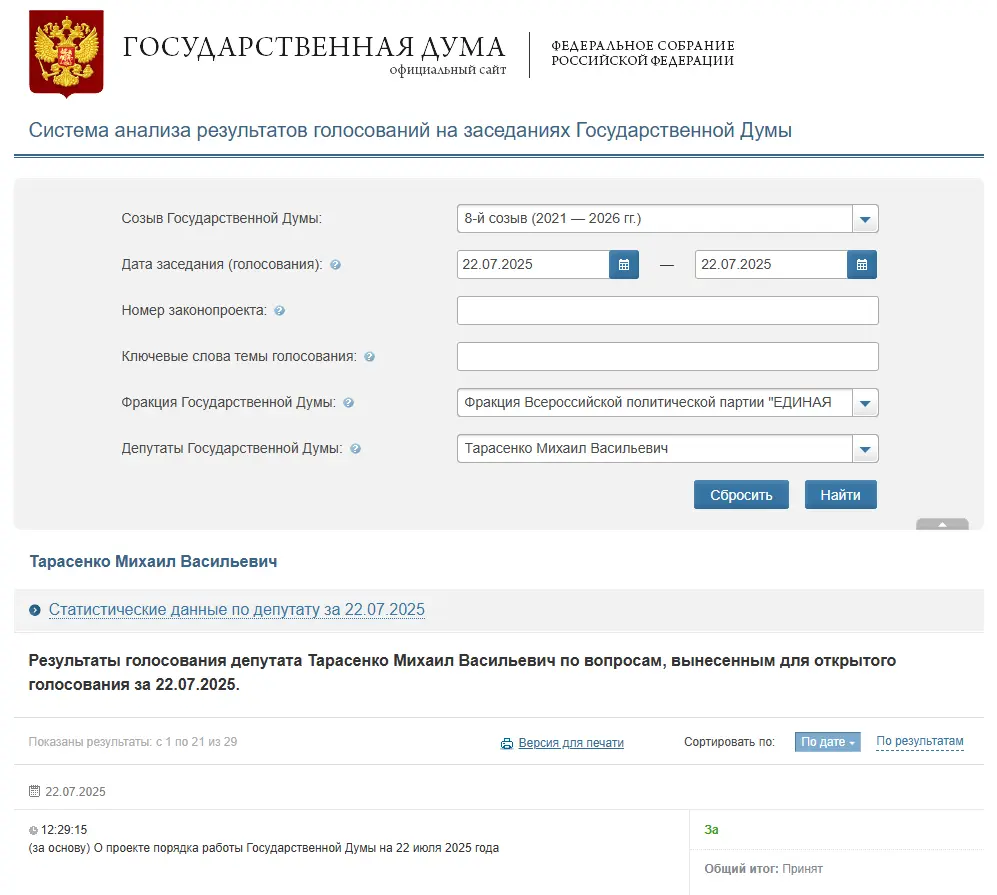Screen dimensions: 997x895
Task: Expand the Депутаты dropdown arrow
Action: (865, 449)
